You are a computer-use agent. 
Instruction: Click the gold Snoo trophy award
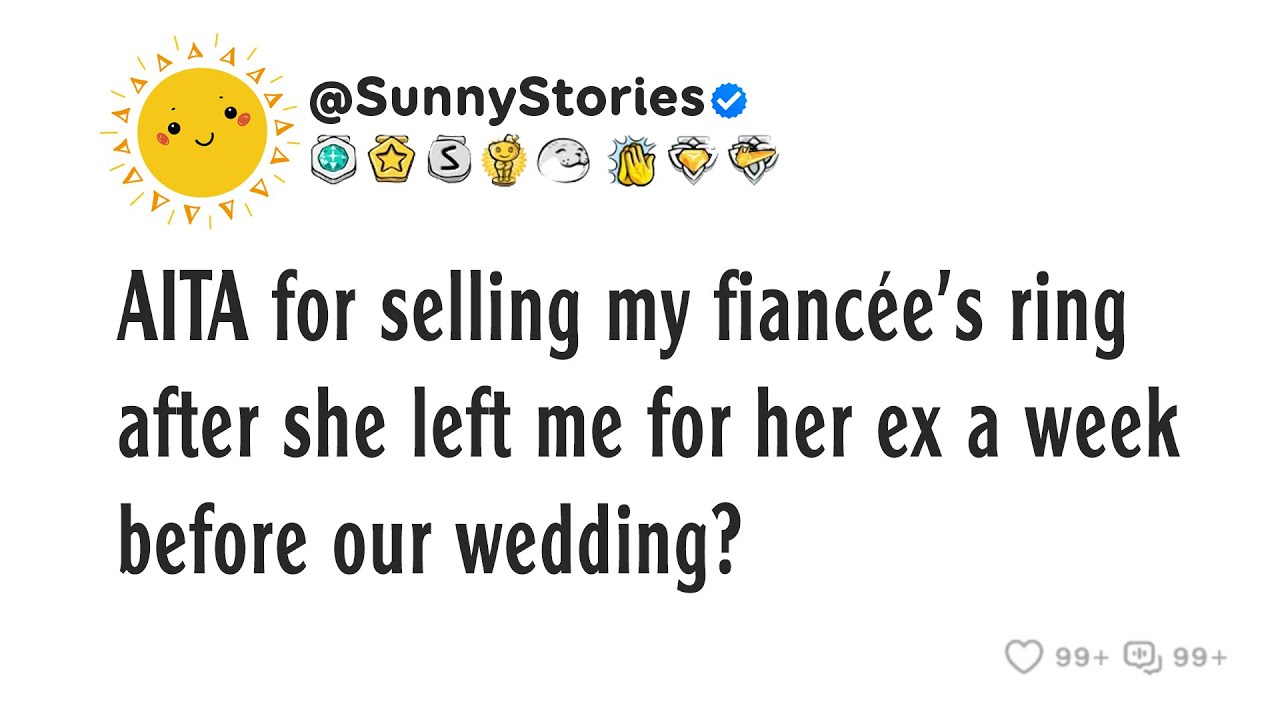pos(503,160)
